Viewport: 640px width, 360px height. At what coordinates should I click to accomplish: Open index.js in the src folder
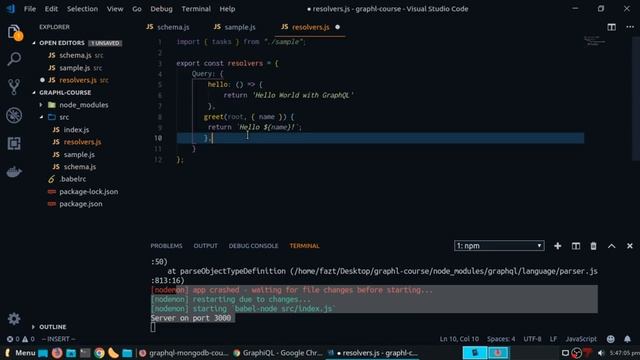(76, 130)
